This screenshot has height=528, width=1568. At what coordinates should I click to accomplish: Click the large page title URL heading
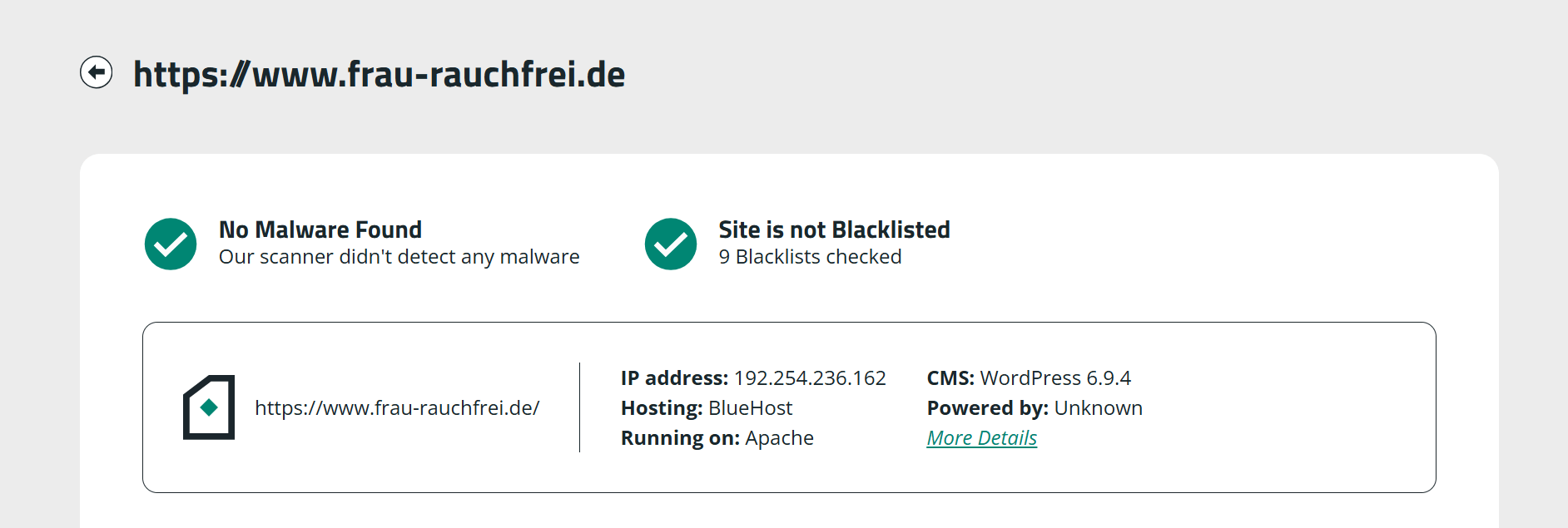380,75
